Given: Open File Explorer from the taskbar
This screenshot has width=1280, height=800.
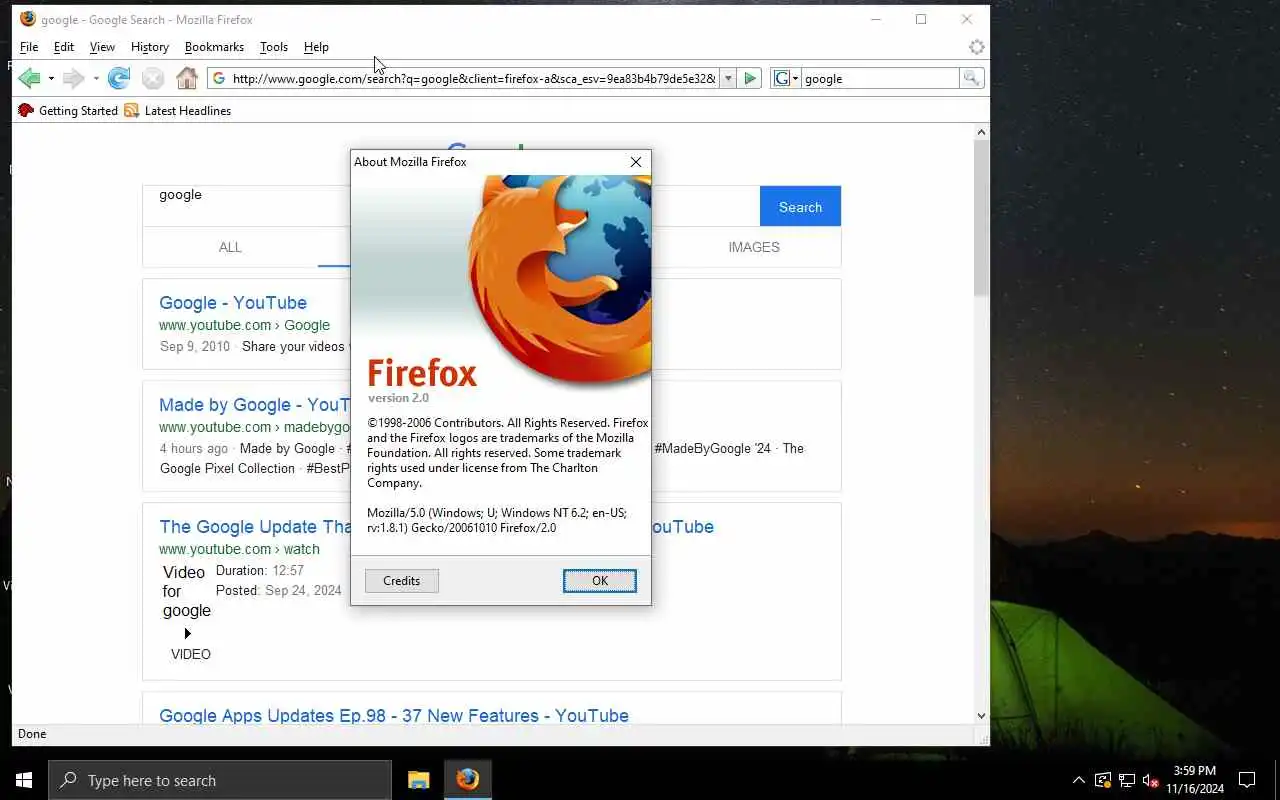Looking at the screenshot, I should pos(418,780).
